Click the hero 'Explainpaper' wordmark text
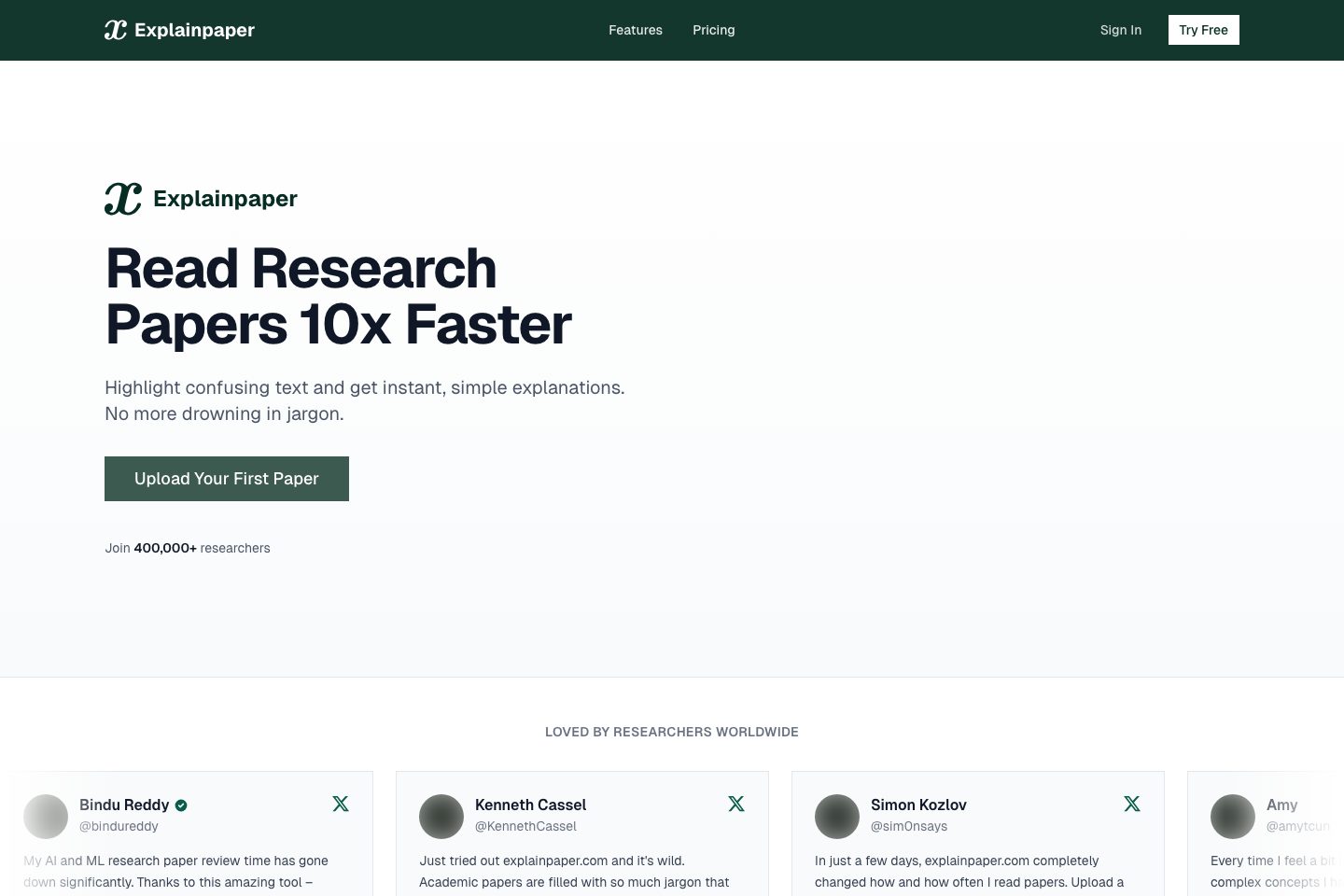This screenshot has height=896, width=1344. [225, 199]
